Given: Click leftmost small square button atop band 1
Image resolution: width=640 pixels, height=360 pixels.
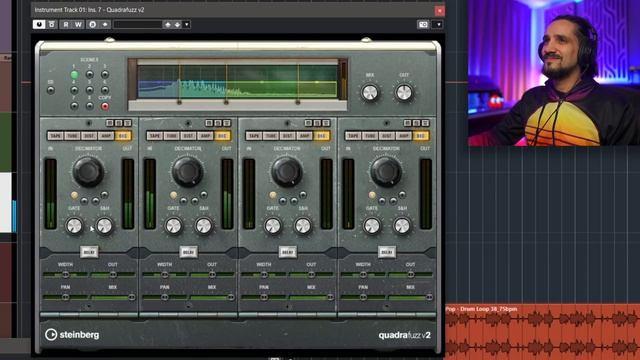Looking at the screenshot, I should [x=109, y=123].
